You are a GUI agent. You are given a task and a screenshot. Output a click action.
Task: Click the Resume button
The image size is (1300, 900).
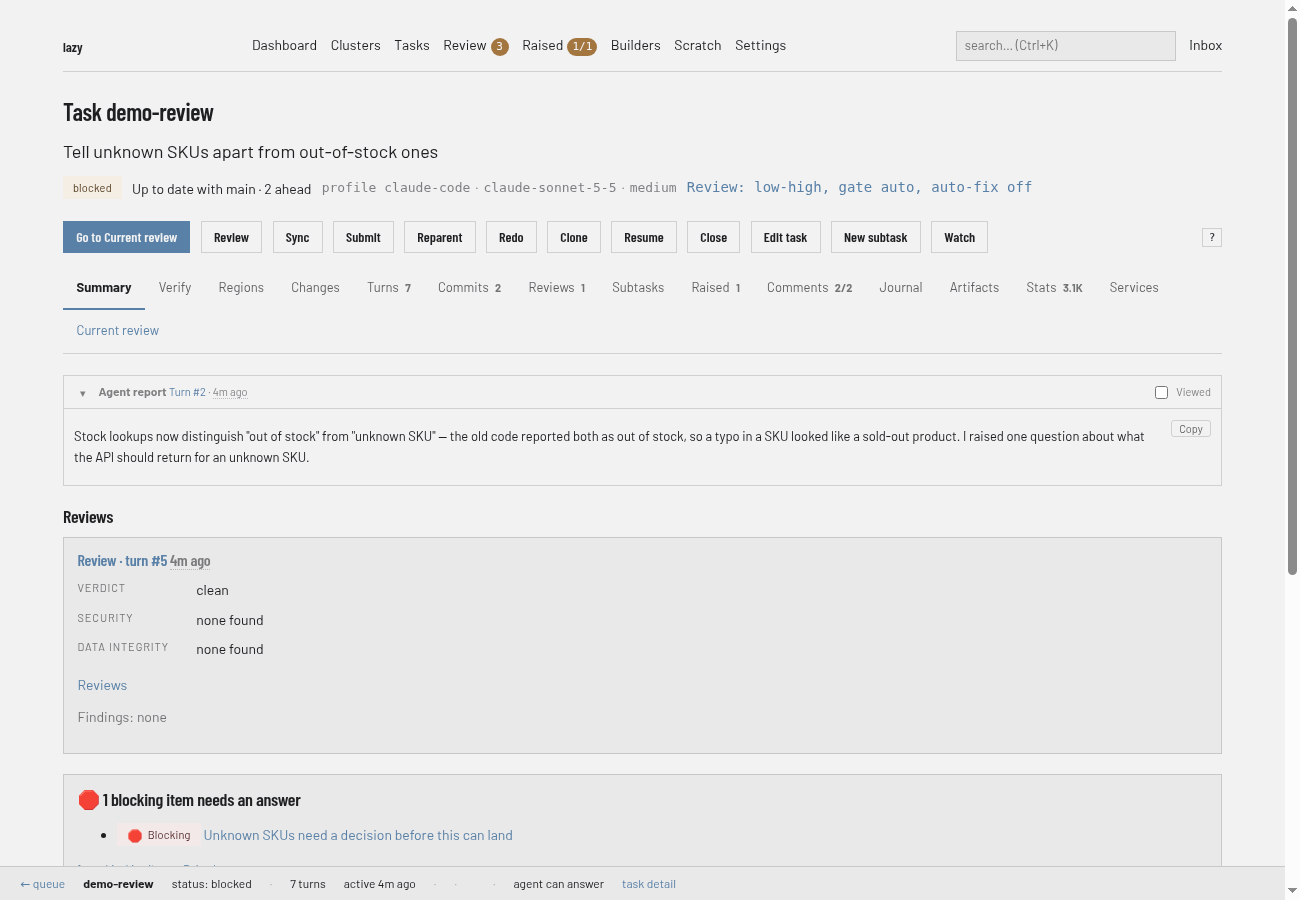pos(644,237)
